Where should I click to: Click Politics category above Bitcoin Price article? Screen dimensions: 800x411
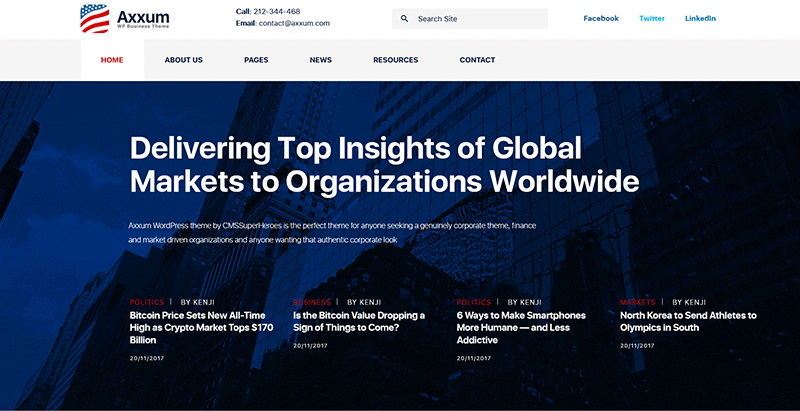[x=147, y=302]
